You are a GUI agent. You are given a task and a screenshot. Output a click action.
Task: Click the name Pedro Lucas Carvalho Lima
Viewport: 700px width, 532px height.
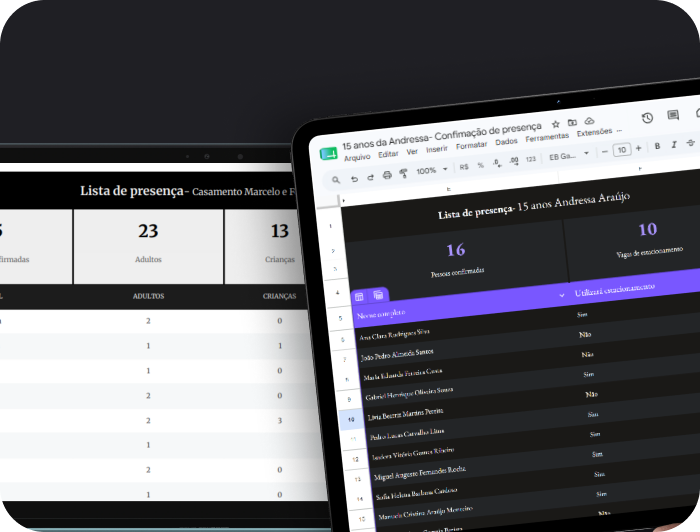pos(407,434)
